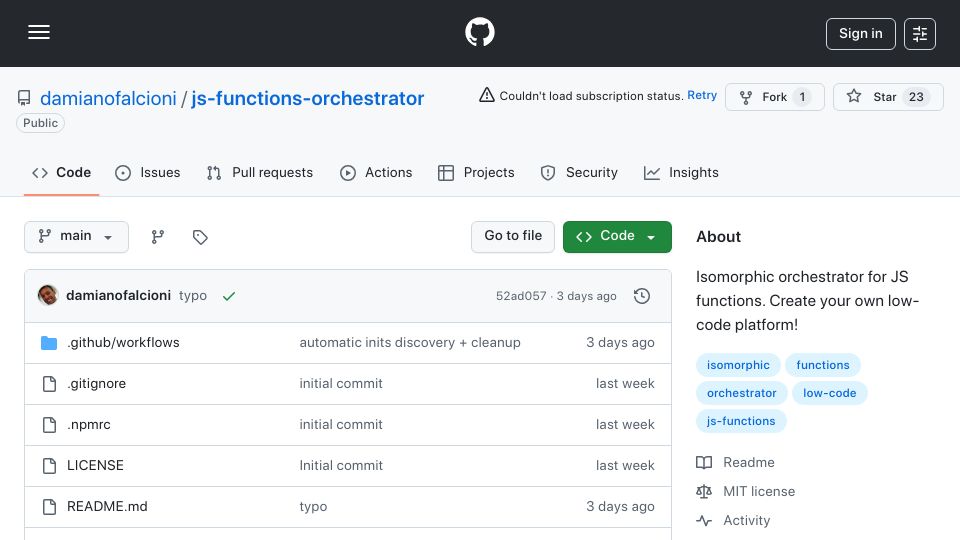
Task: Click the pulse icon beside Activity
Action: click(704, 520)
